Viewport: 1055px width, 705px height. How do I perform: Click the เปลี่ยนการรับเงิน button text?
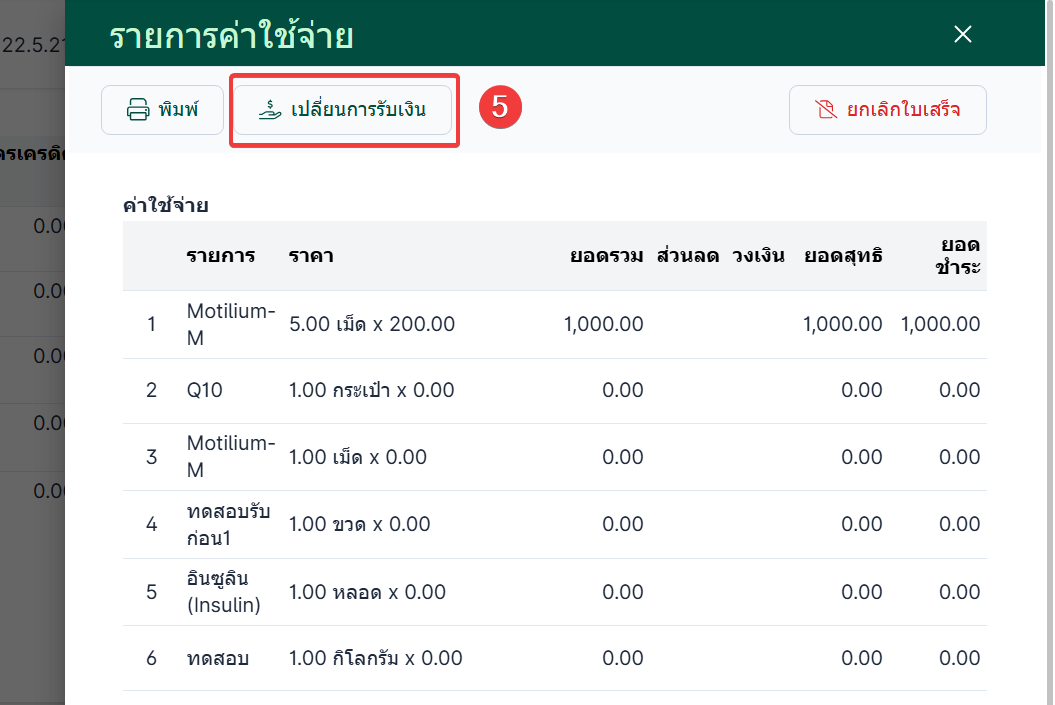point(359,109)
